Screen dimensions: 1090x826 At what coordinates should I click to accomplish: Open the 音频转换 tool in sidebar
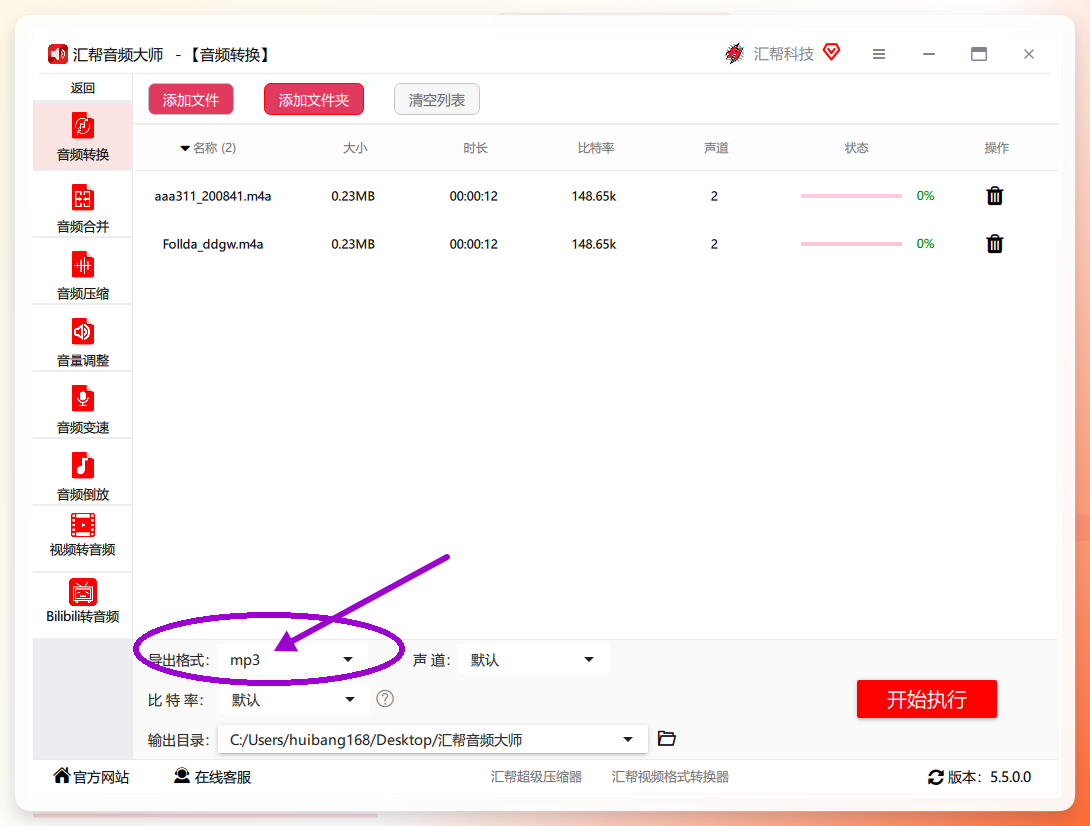pos(83,136)
